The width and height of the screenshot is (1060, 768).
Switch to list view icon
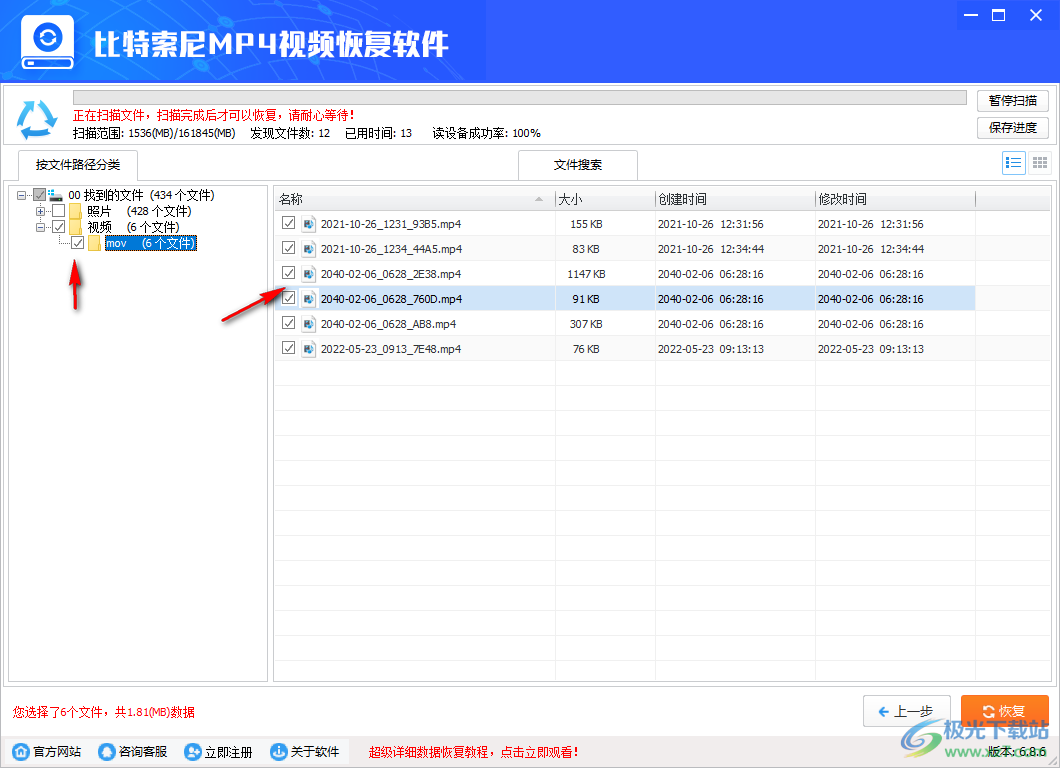(x=1013, y=163)
